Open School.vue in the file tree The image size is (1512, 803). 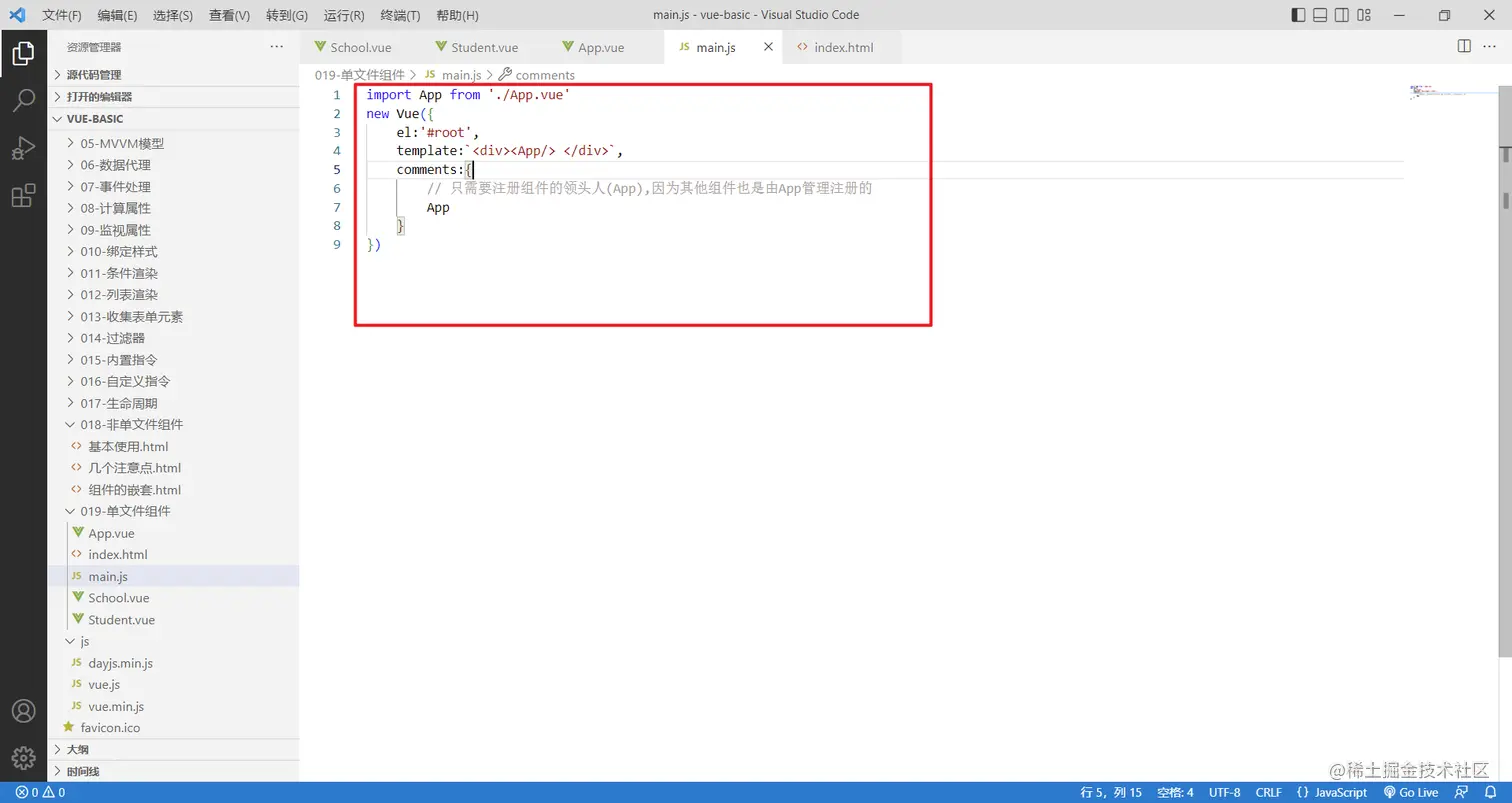(173, 598)
